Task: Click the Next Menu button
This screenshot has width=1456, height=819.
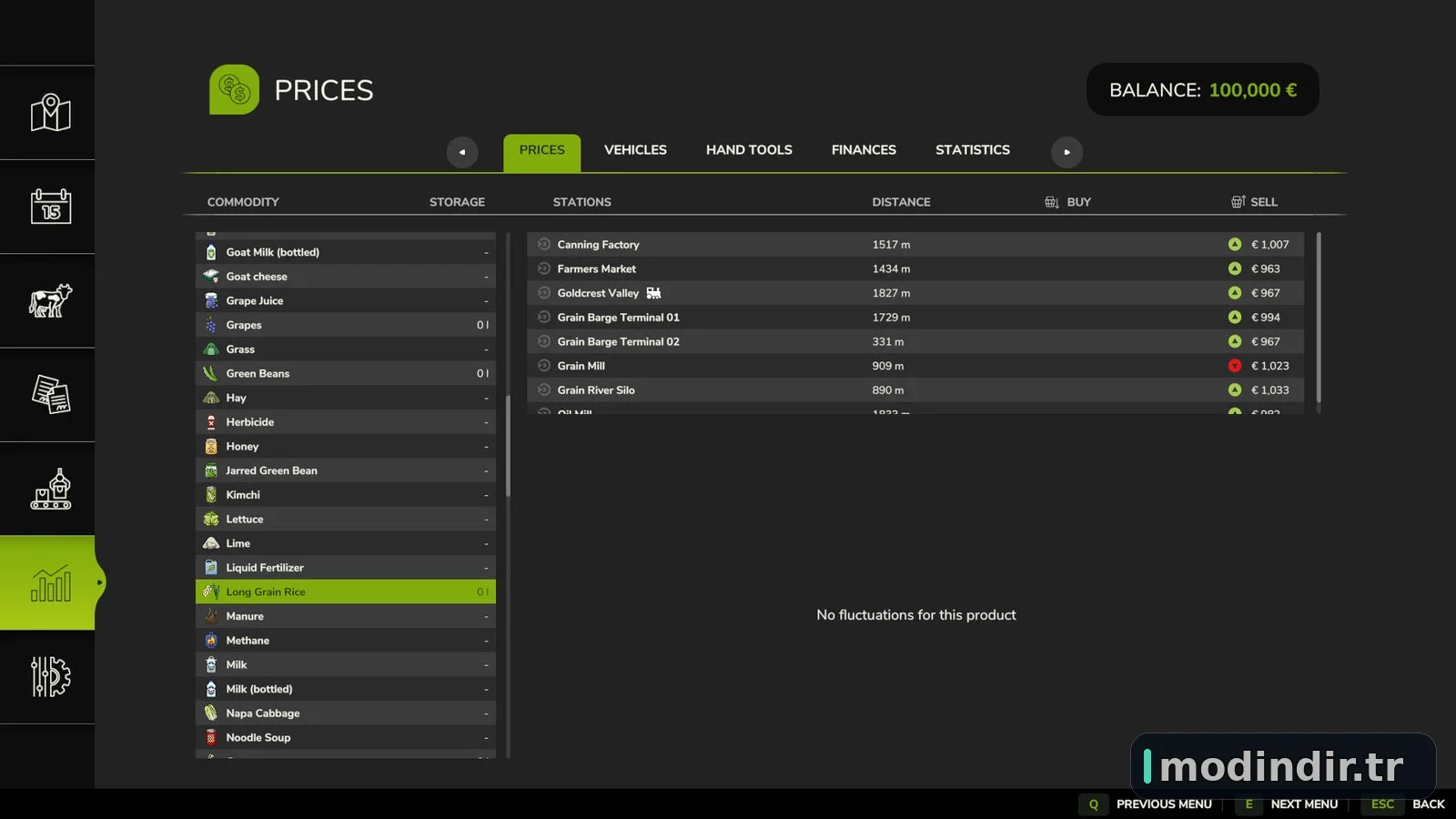Action: (x=1287, y=804)
